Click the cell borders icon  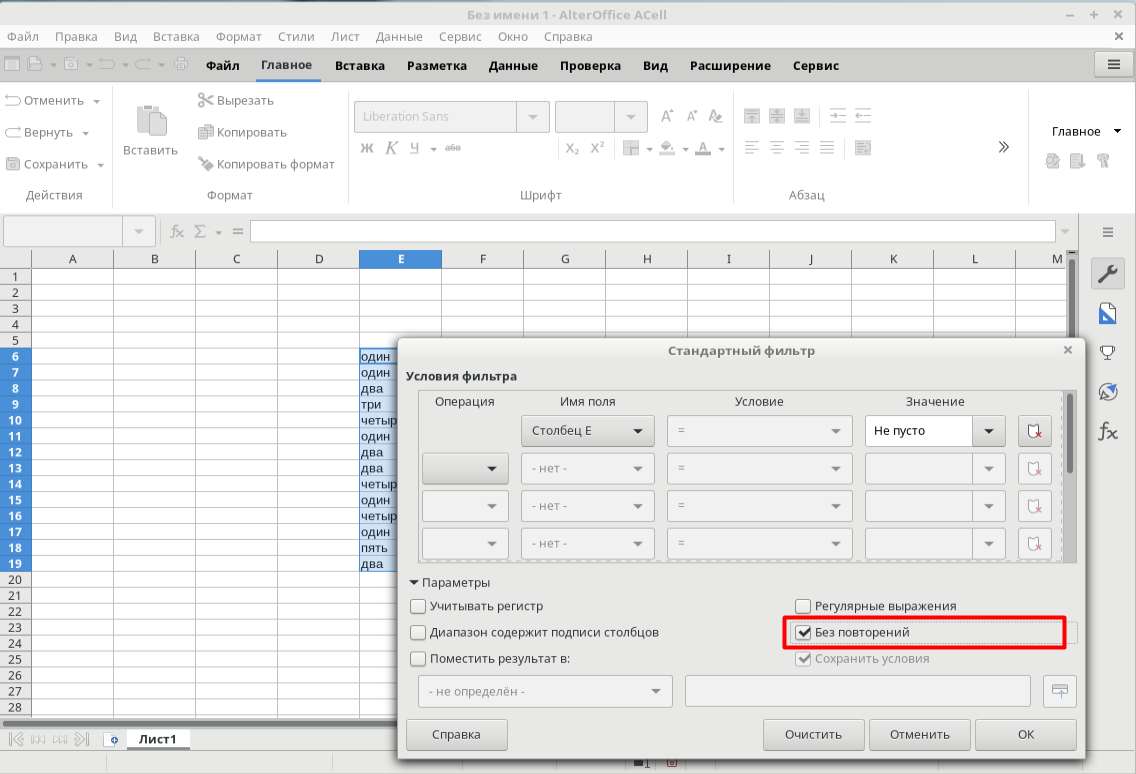pos(631,148)
